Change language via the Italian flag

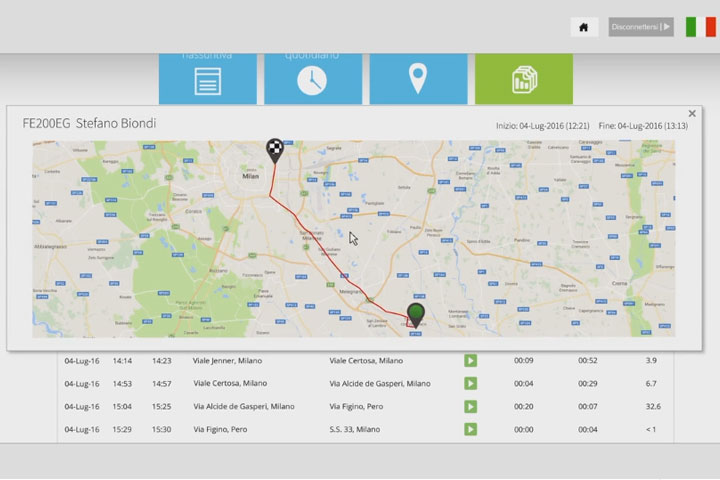pyautogui.click(x=700, y=27)
